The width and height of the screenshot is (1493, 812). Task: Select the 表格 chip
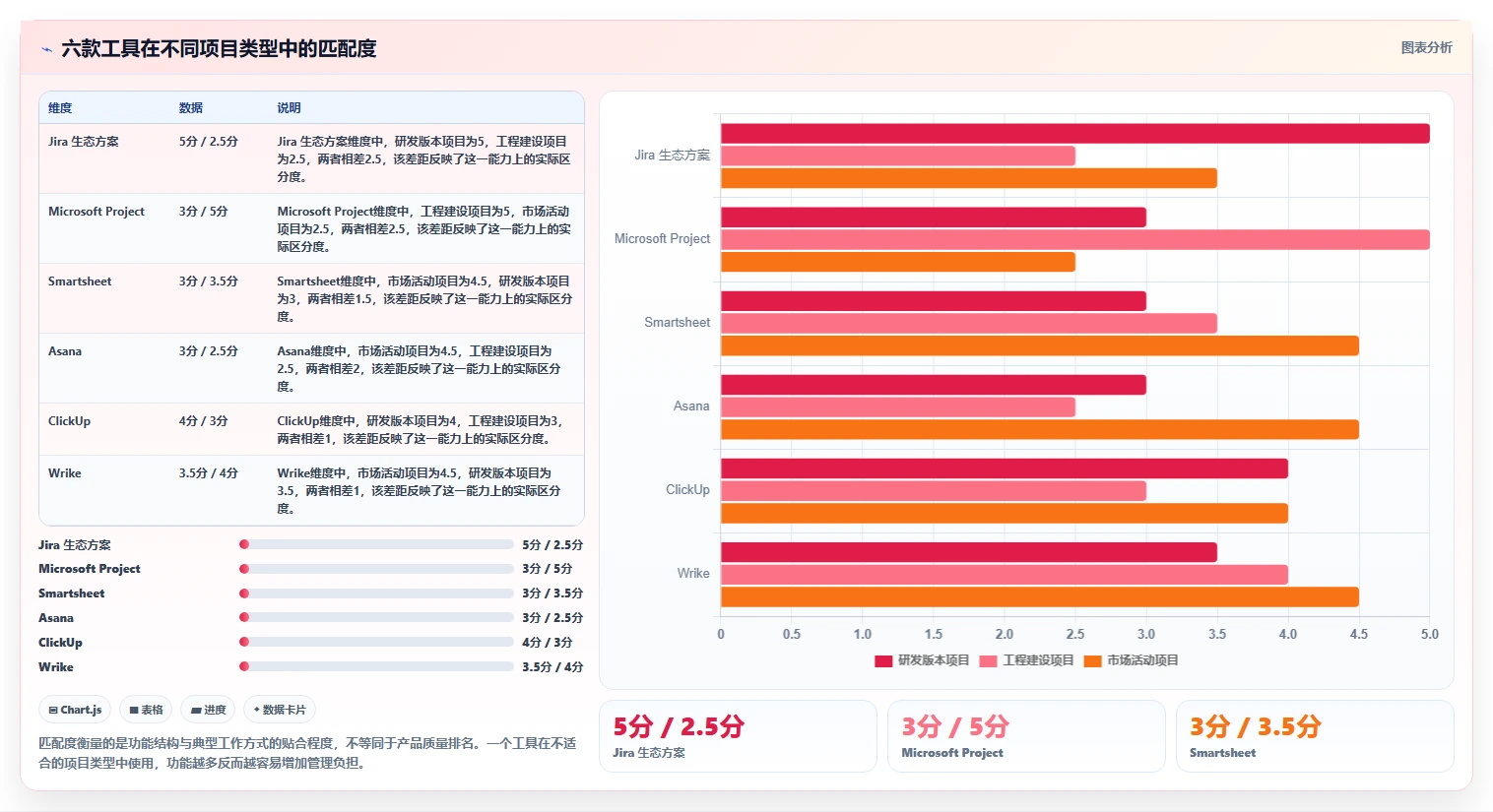pyautogui.click(x=146, y=710)
